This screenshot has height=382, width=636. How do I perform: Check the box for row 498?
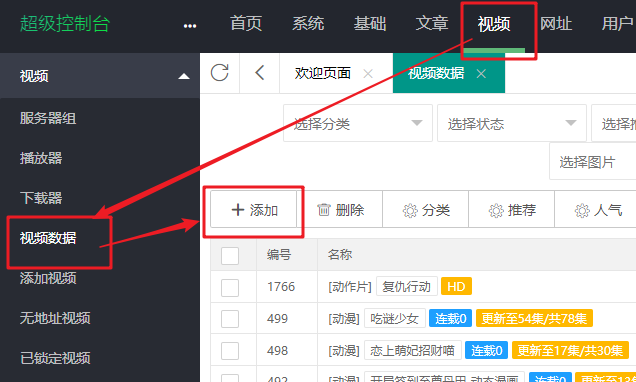coord(230,350)
